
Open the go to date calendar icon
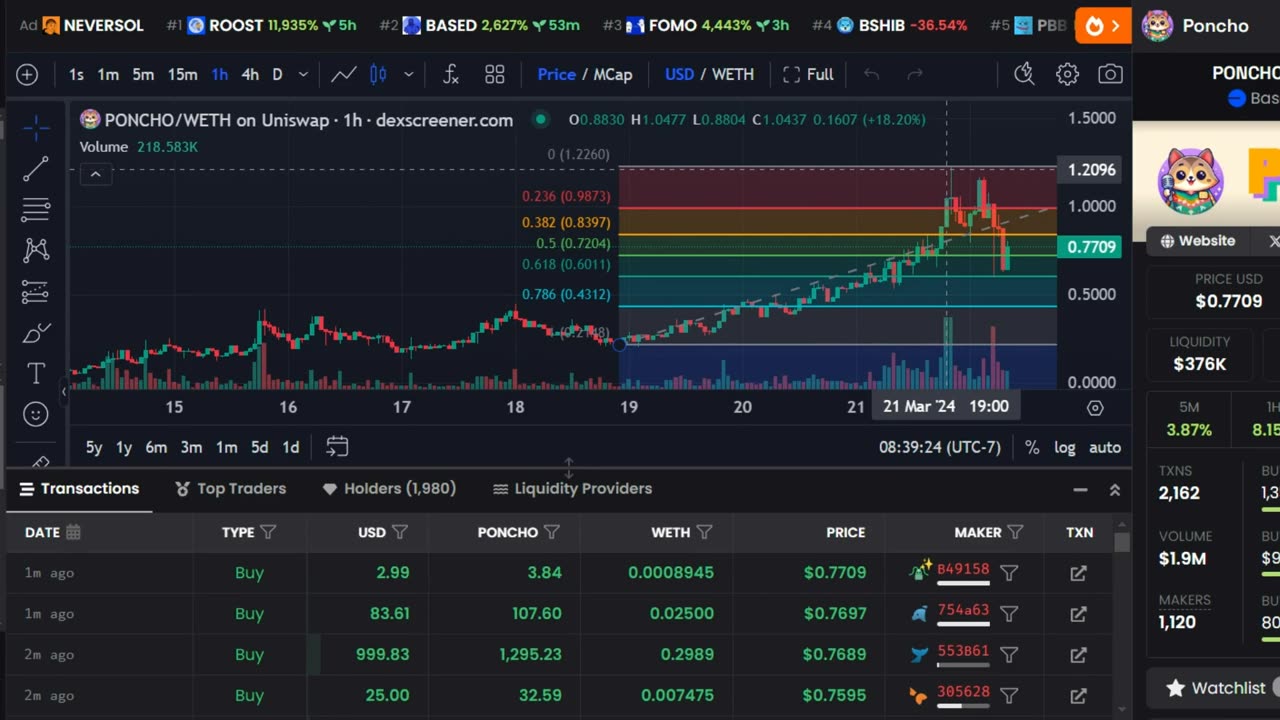337,446
